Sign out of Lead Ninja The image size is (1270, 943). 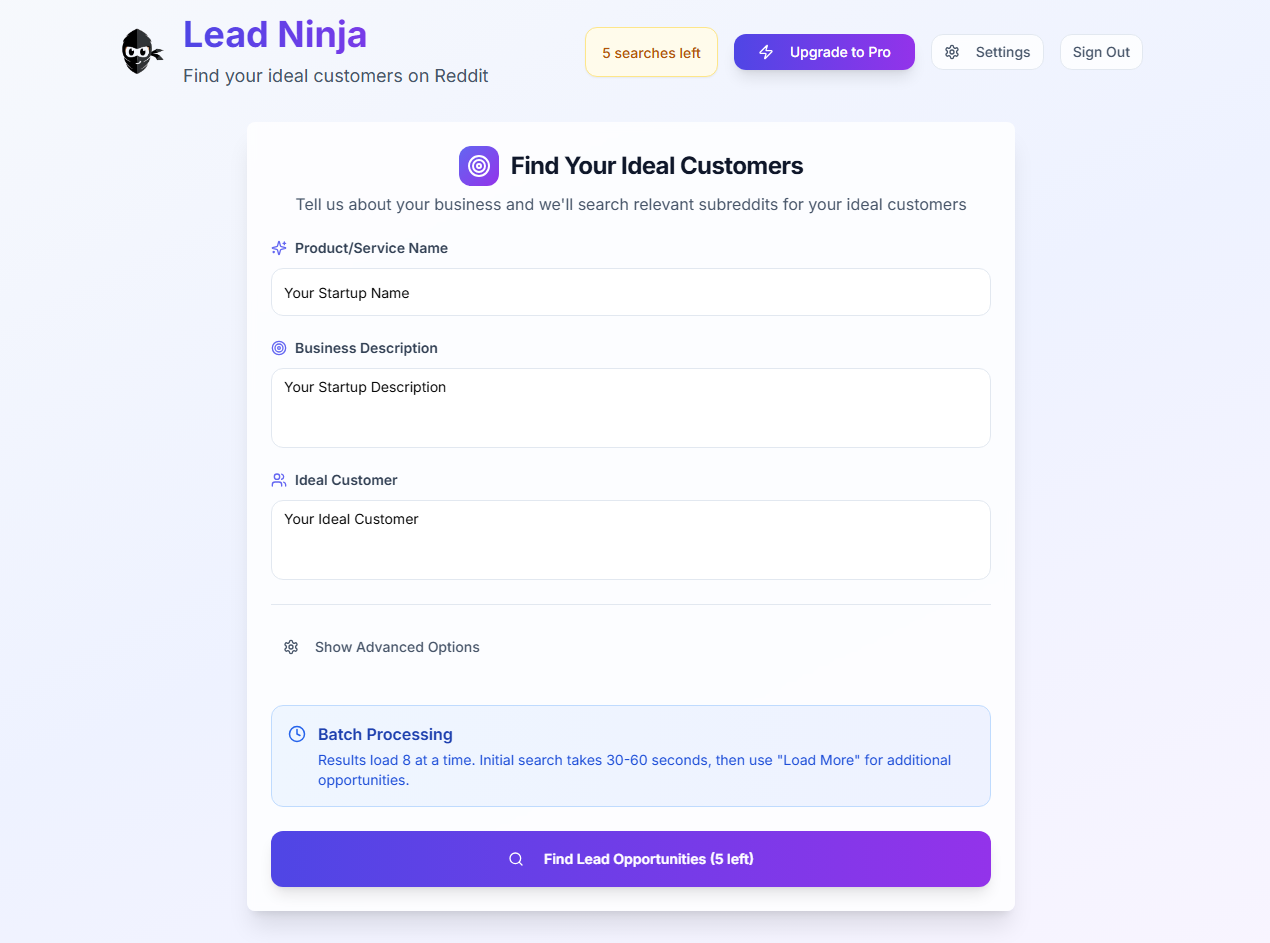[1100, 51]
